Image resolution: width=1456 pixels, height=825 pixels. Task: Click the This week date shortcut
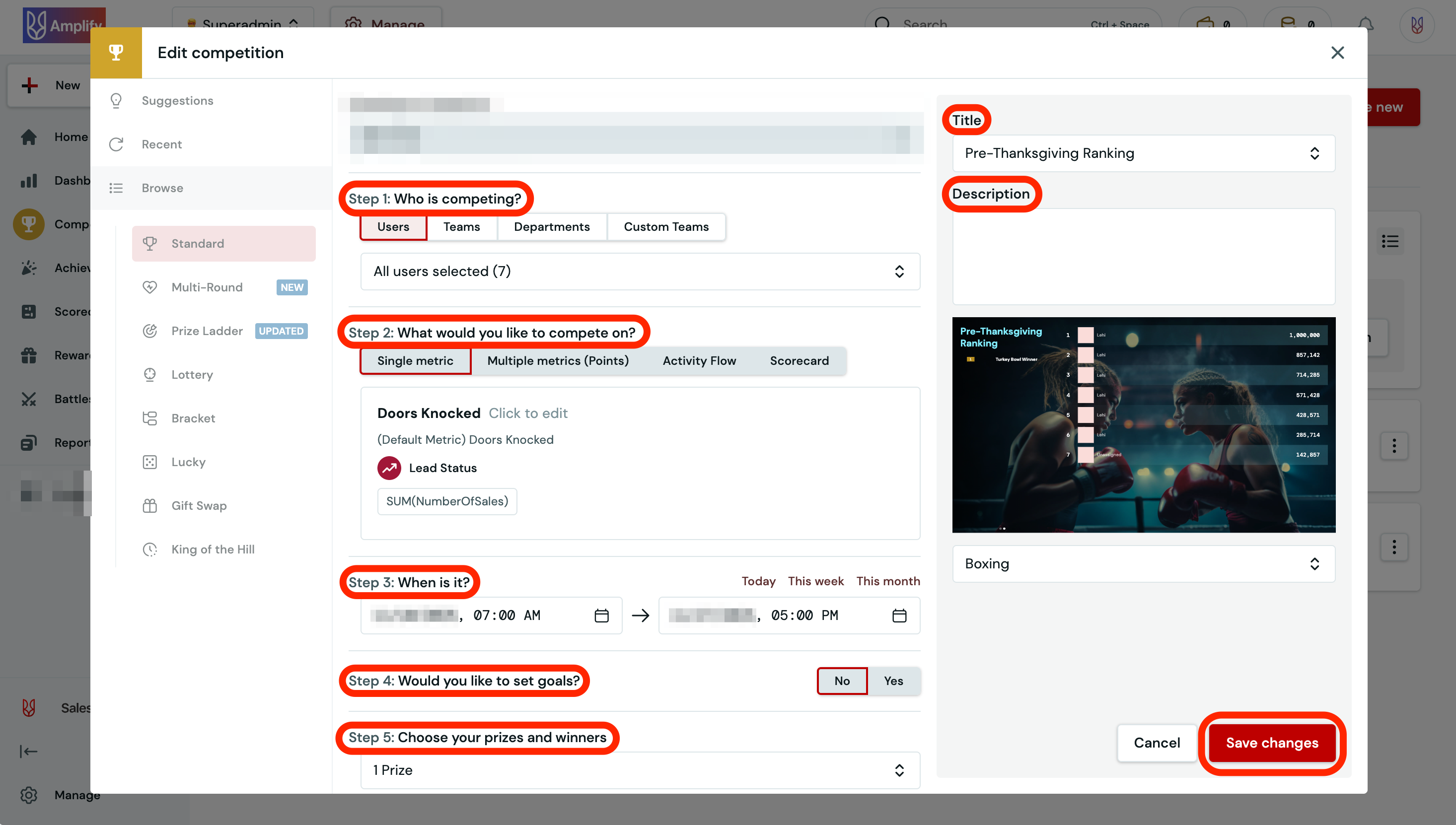pos(815,581)
